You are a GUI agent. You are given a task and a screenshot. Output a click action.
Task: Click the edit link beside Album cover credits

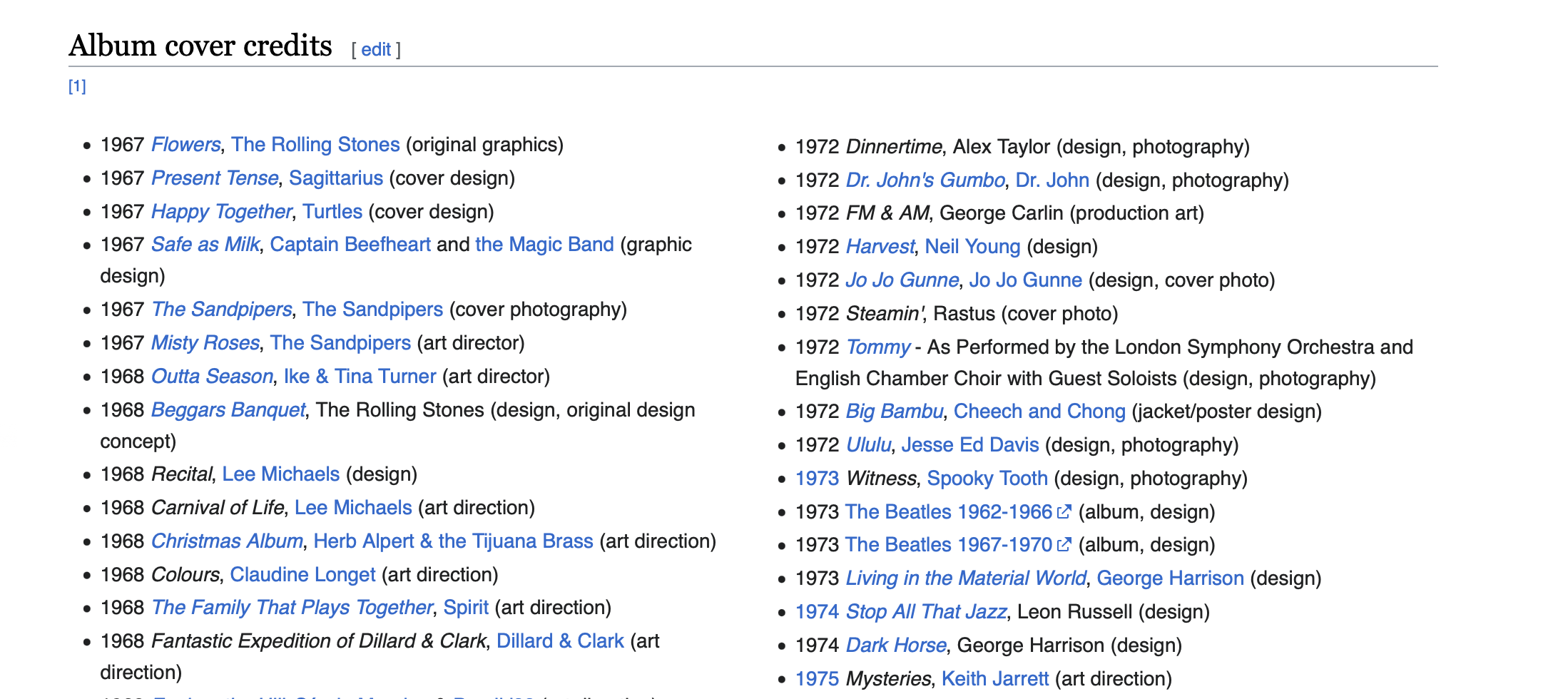(x=375, y=50)
